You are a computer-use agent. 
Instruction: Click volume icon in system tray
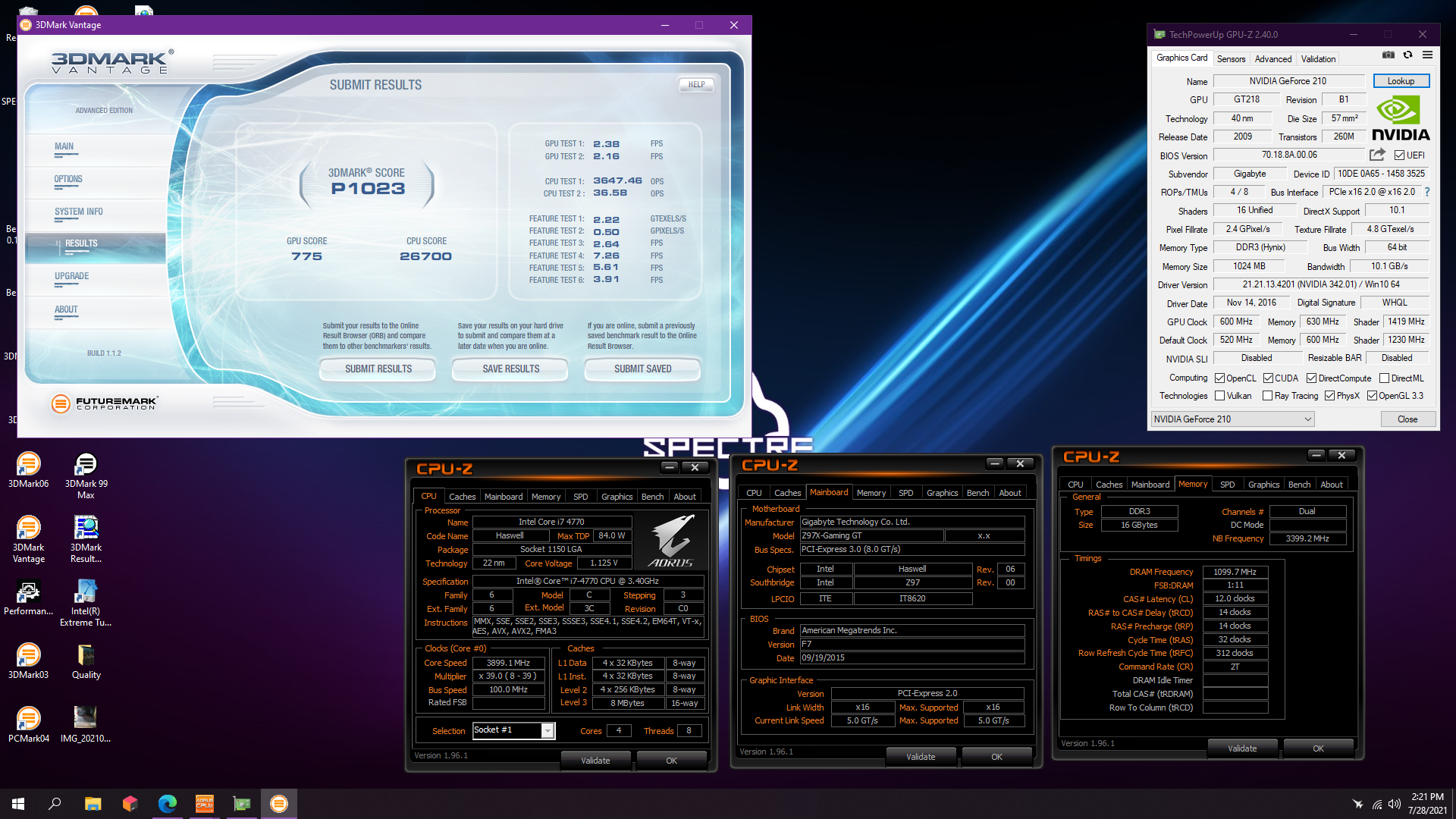pyautogui.click(x=1394, y=804)
